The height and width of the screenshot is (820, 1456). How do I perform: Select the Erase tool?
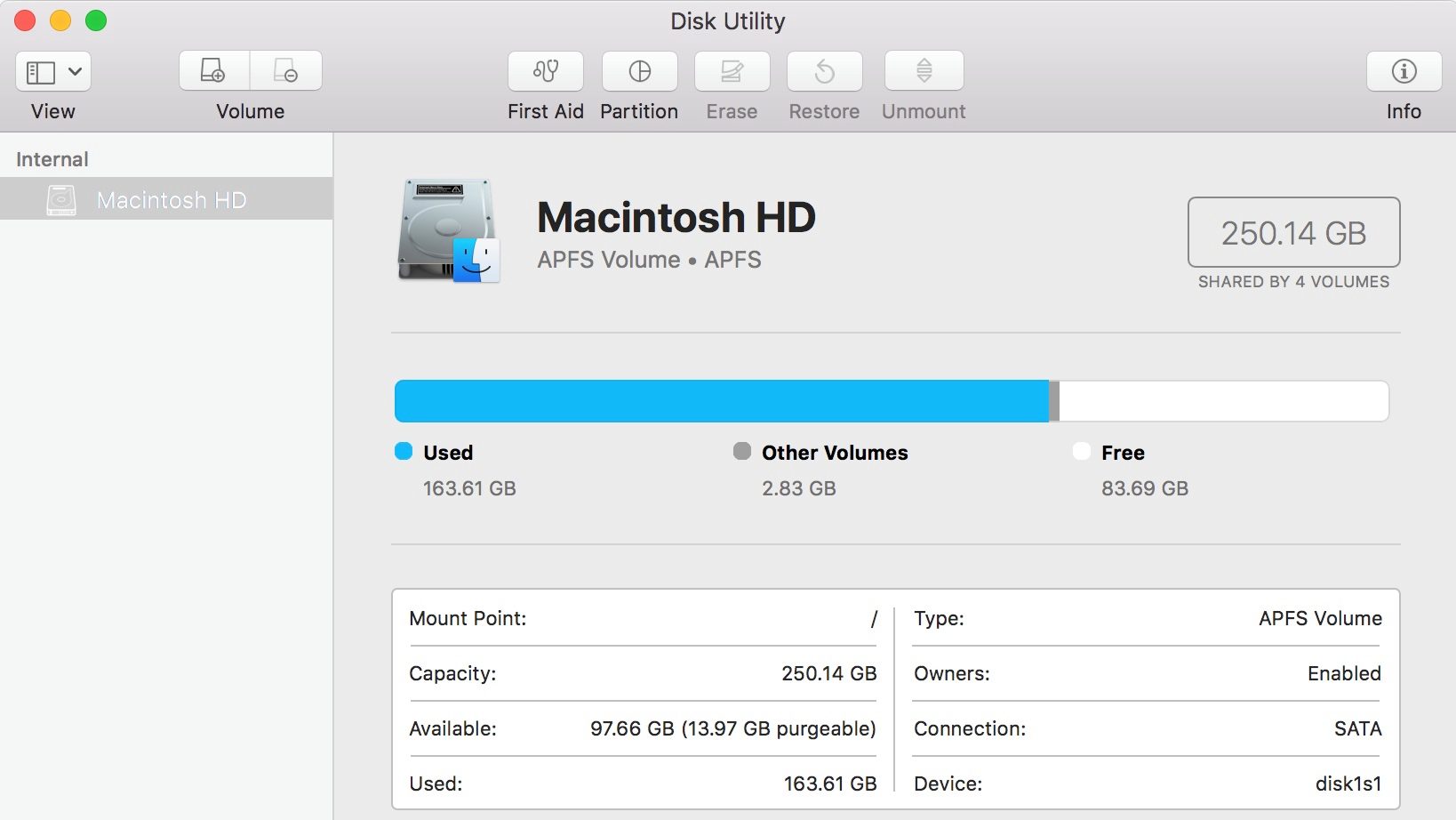click(731, 71)
